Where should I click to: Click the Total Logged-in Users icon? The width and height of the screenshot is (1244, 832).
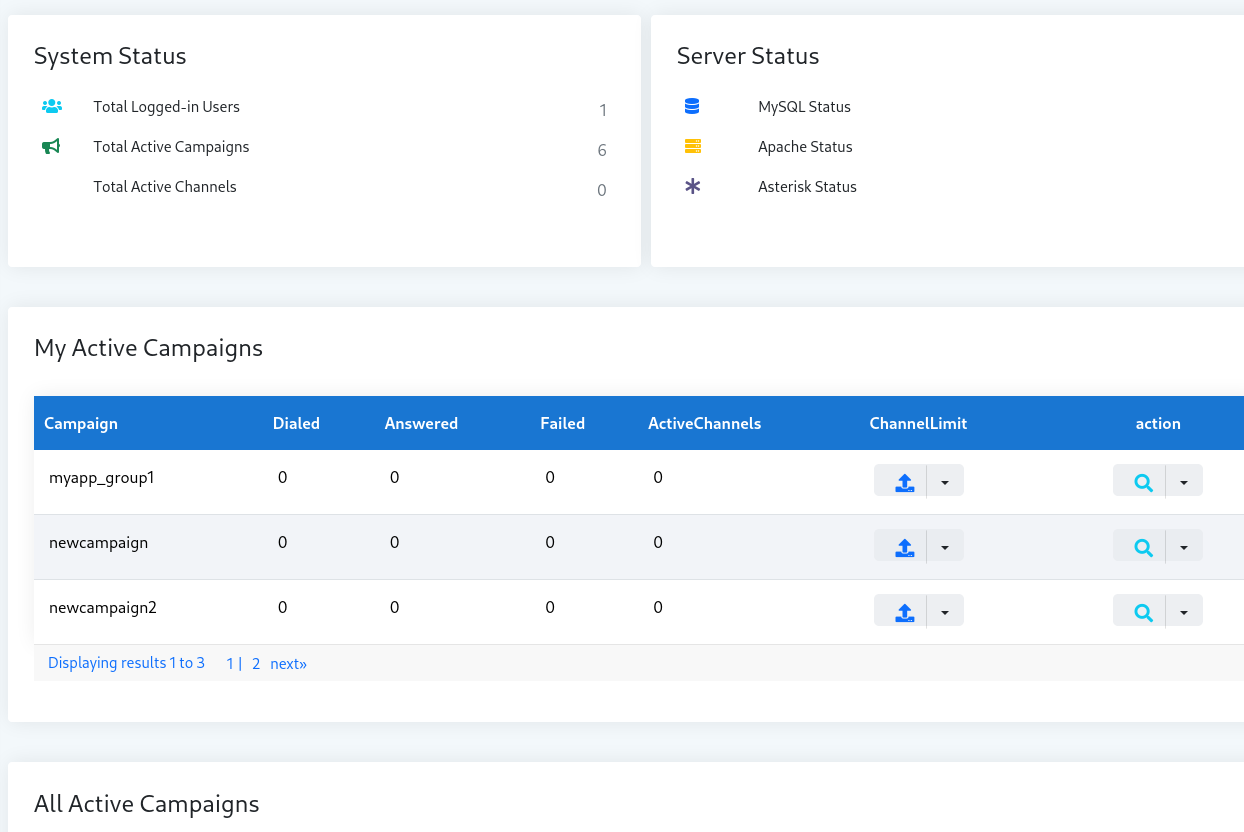(52, 106)
